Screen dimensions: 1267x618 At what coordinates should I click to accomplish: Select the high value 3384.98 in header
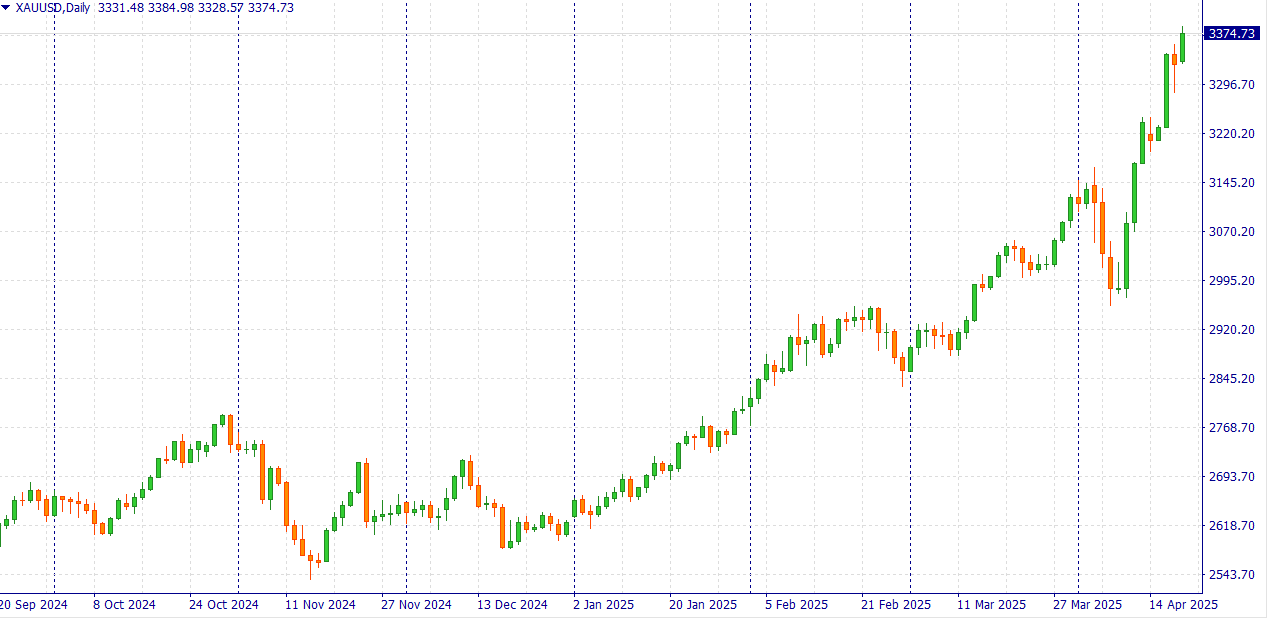(x=171, y=8)
